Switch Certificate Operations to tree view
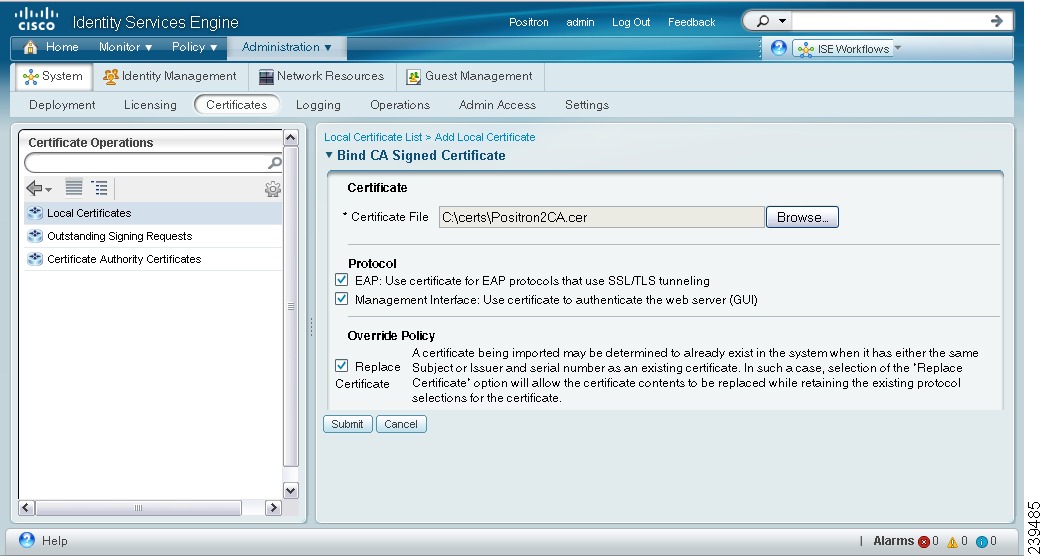The height and width of the screenshot is (556, 1044). point(100,188)
